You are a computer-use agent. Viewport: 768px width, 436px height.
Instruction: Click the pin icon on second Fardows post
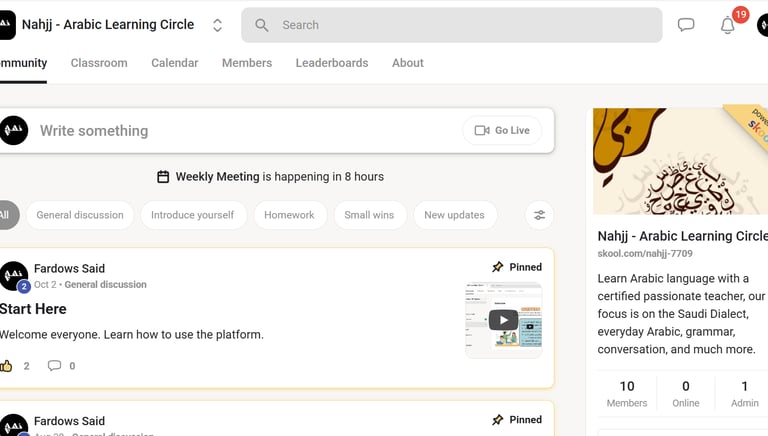(498, 420)
